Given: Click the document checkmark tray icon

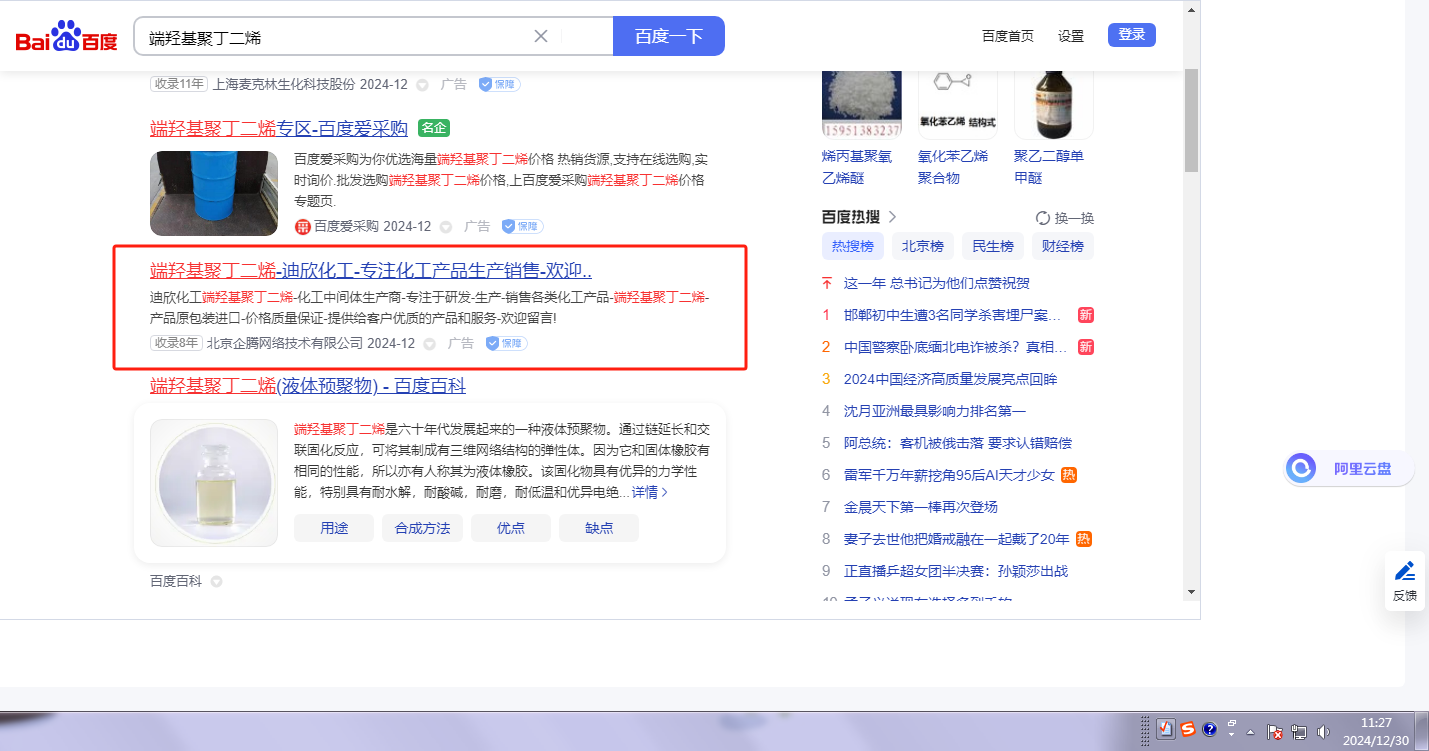Looking at the screenshot, I should [x=1166, y=729].
